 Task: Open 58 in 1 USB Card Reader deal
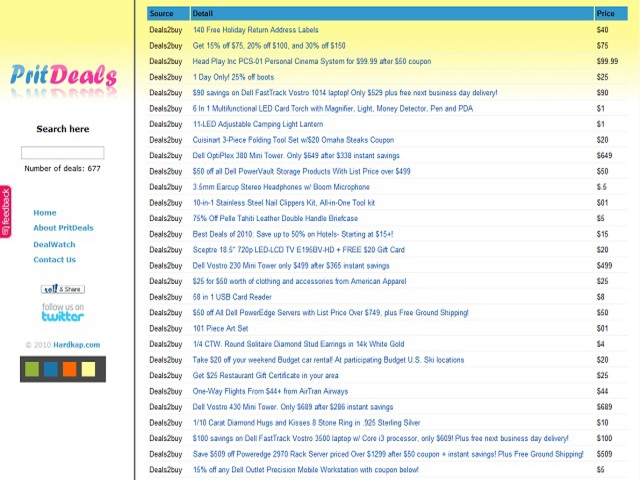pyautogui.click(x=232, y=297)
